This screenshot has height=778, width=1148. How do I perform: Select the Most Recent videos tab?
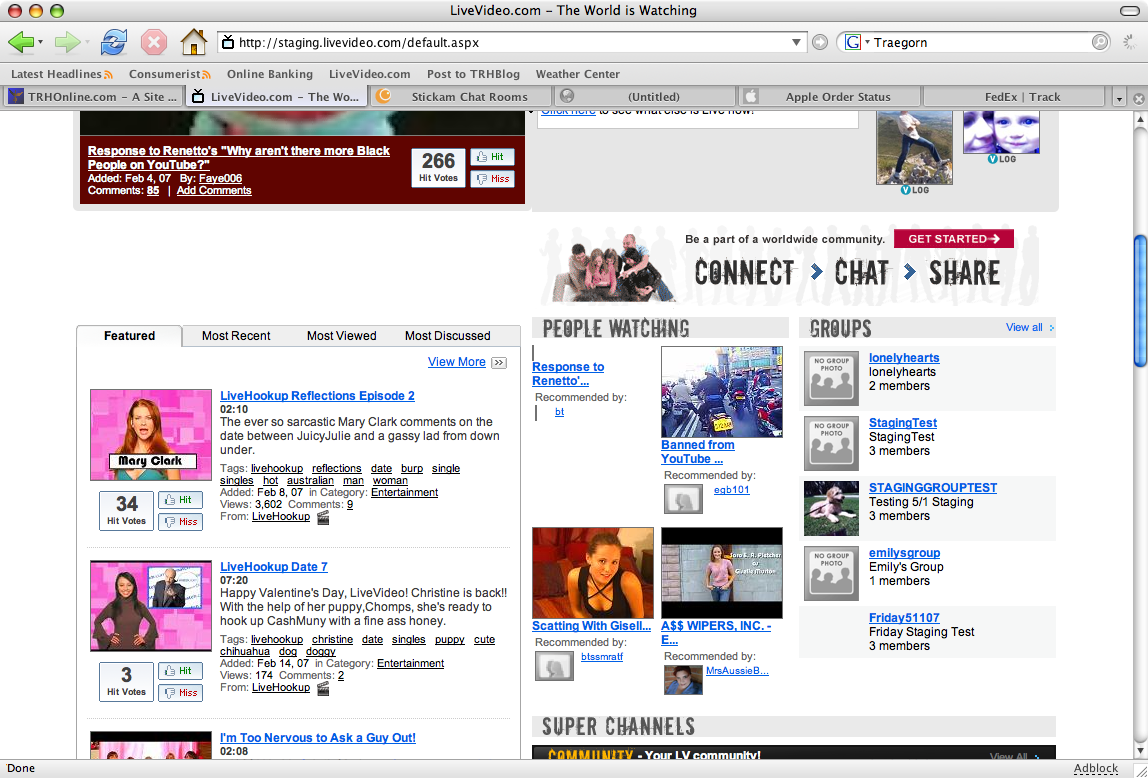point(236,336)
